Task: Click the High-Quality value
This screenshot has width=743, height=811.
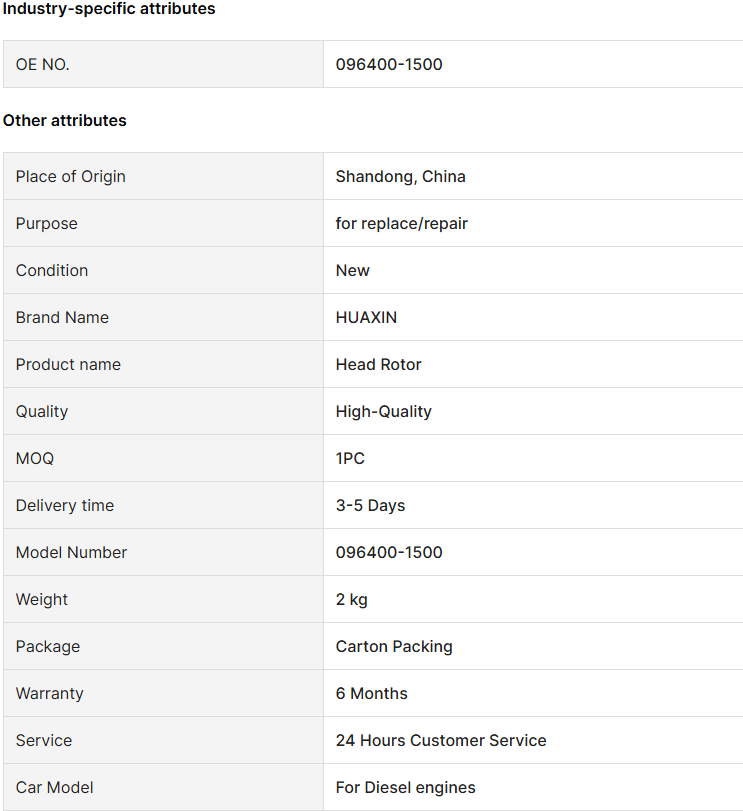Action: point(383,412)
